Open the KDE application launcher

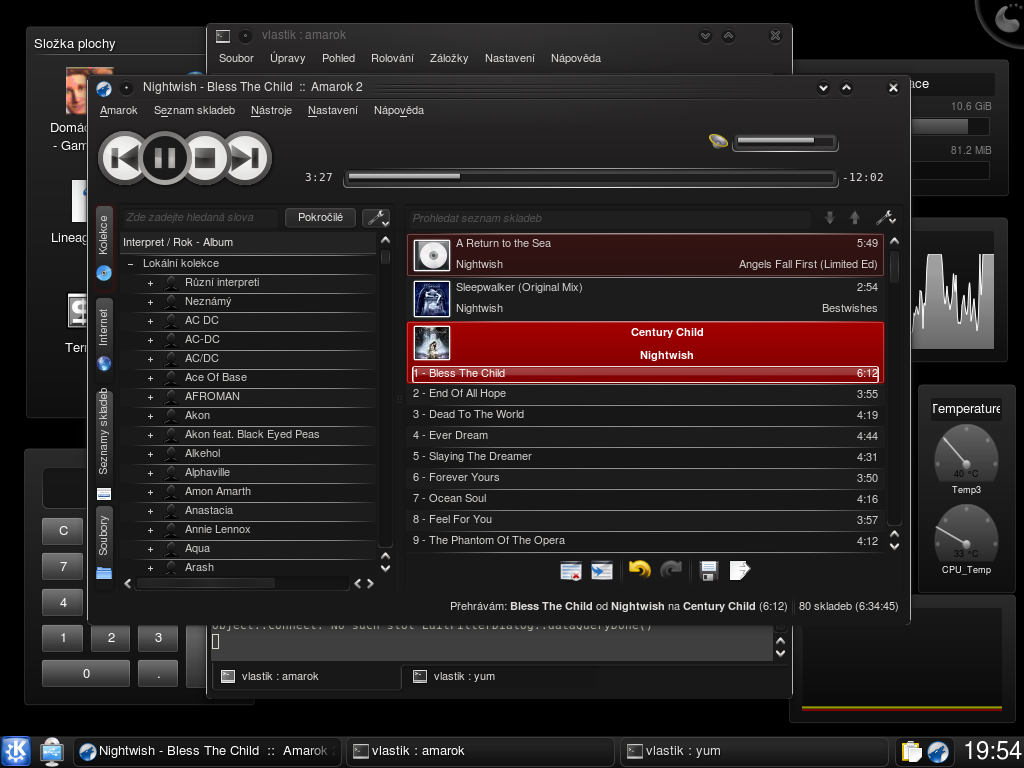pyautogui.click(x=16, y=751)
